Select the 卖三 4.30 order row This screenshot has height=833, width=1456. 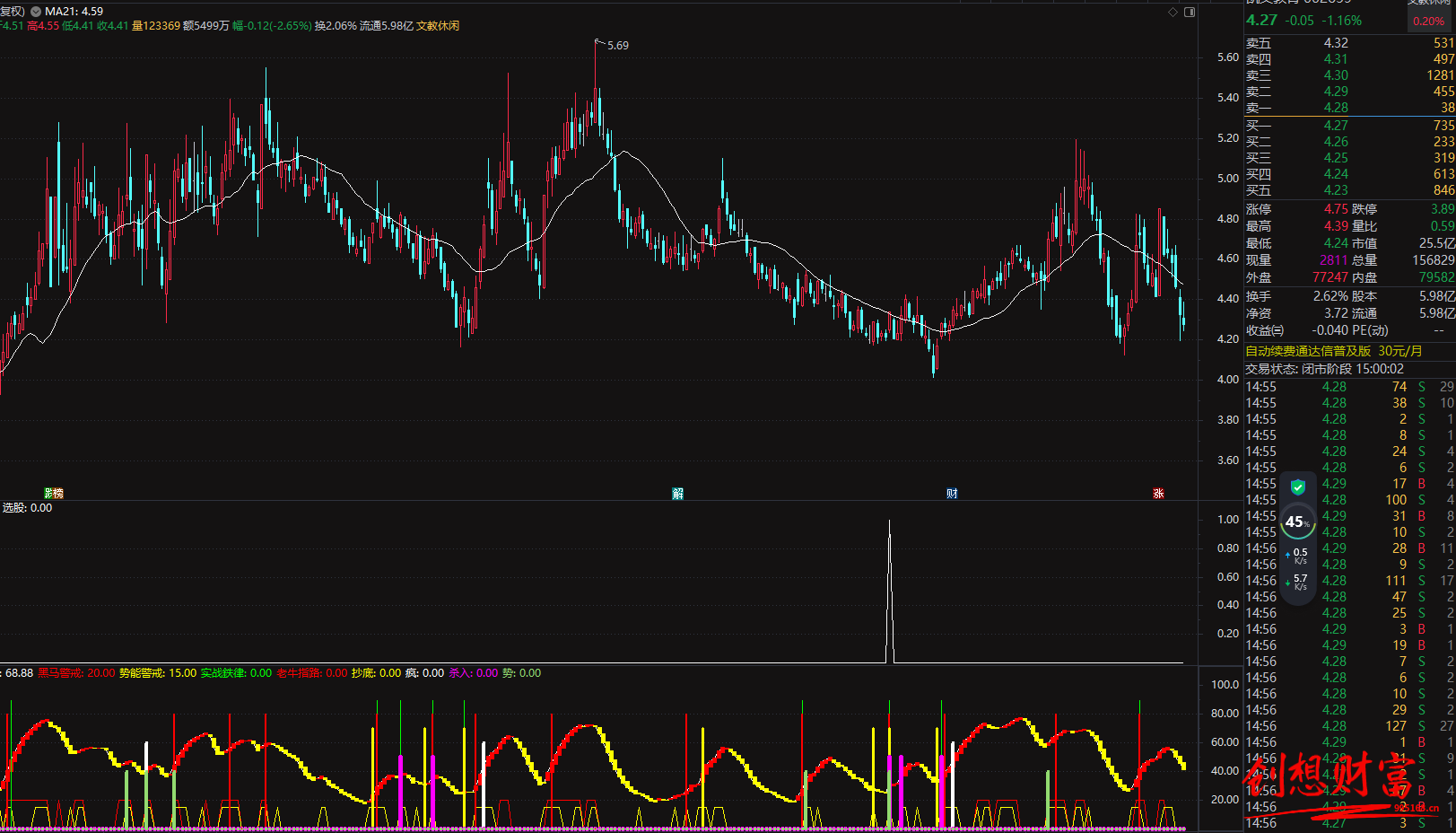pos(1350,75)
